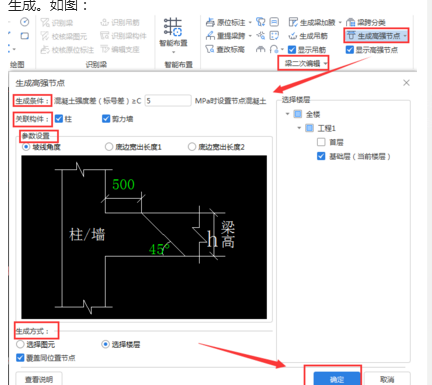
Task: Click the icon right of 重提梁跨 dropdown
Action: [x=261, y=35]
